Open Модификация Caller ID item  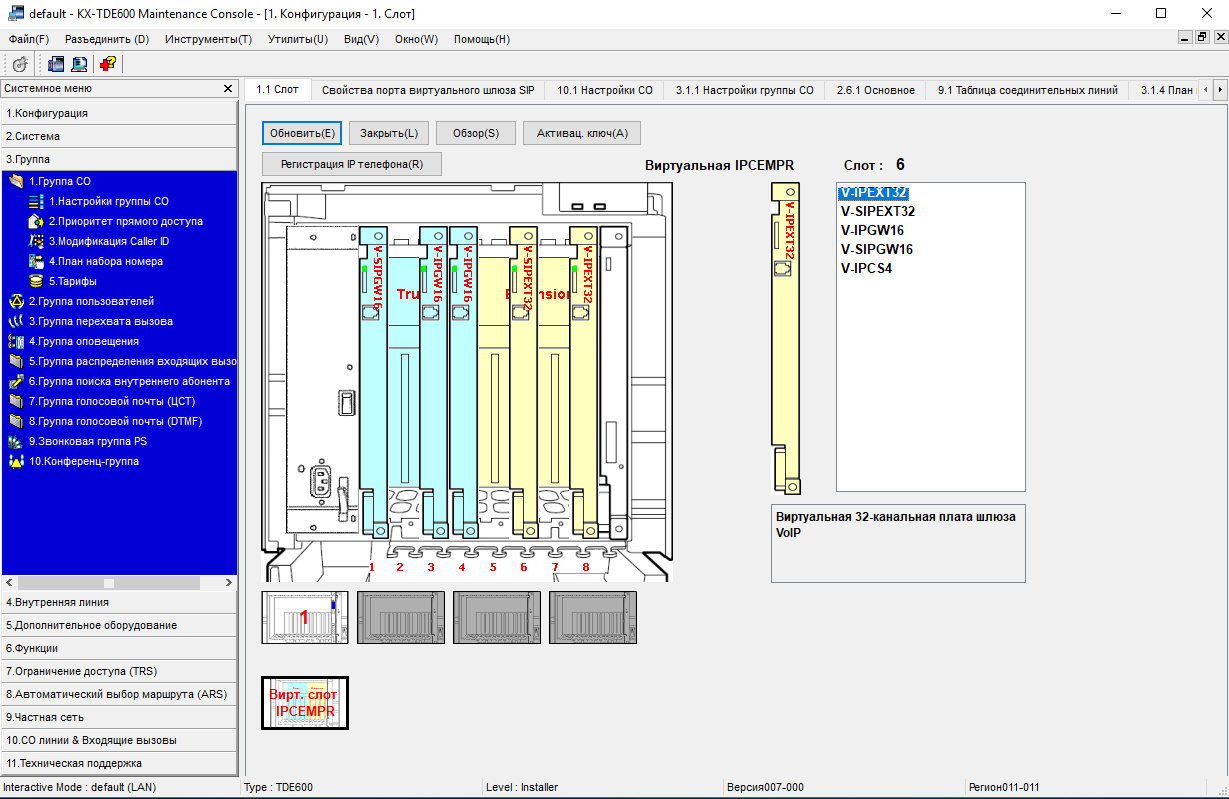coord(108,241)
